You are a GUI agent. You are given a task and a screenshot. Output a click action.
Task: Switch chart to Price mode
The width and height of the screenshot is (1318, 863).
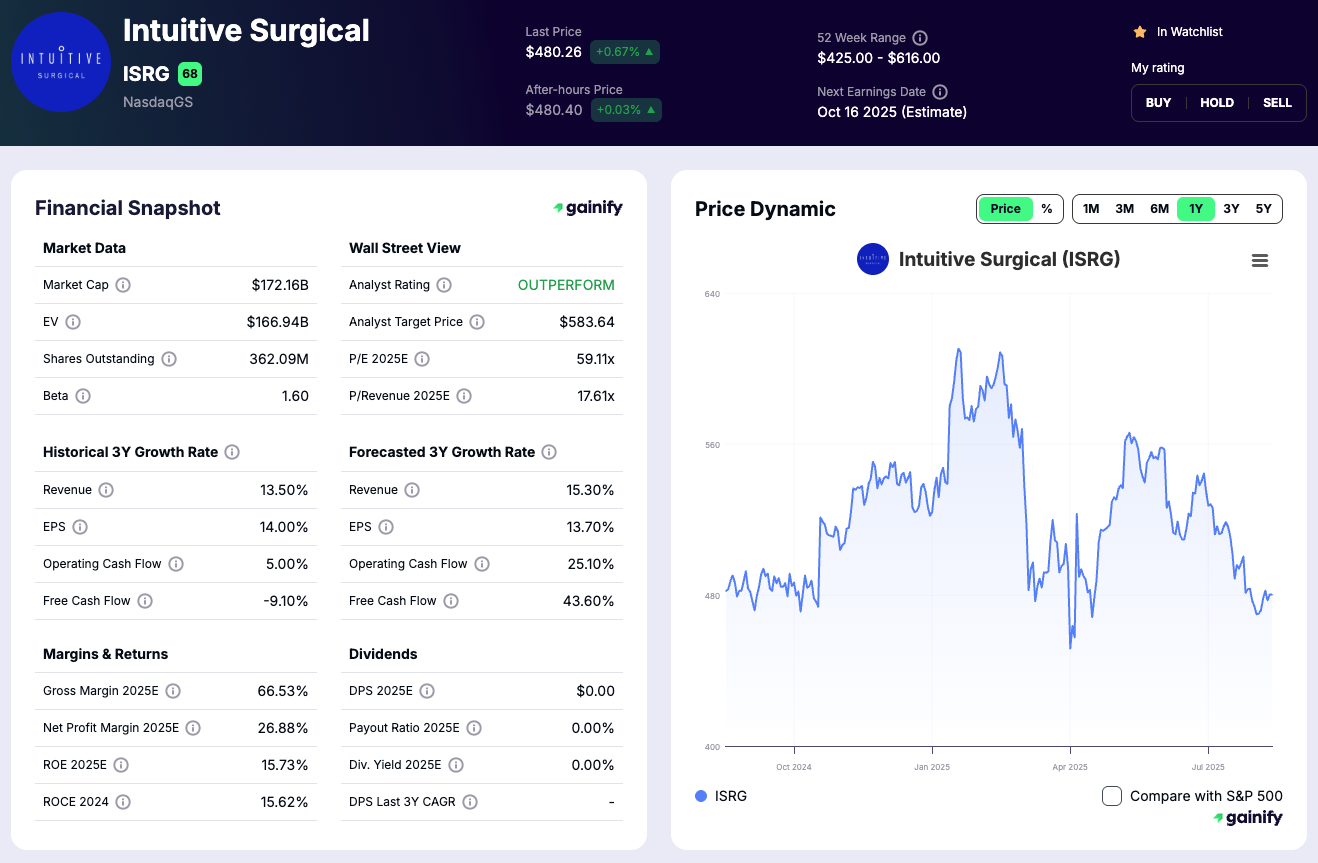coord(1006,209)
